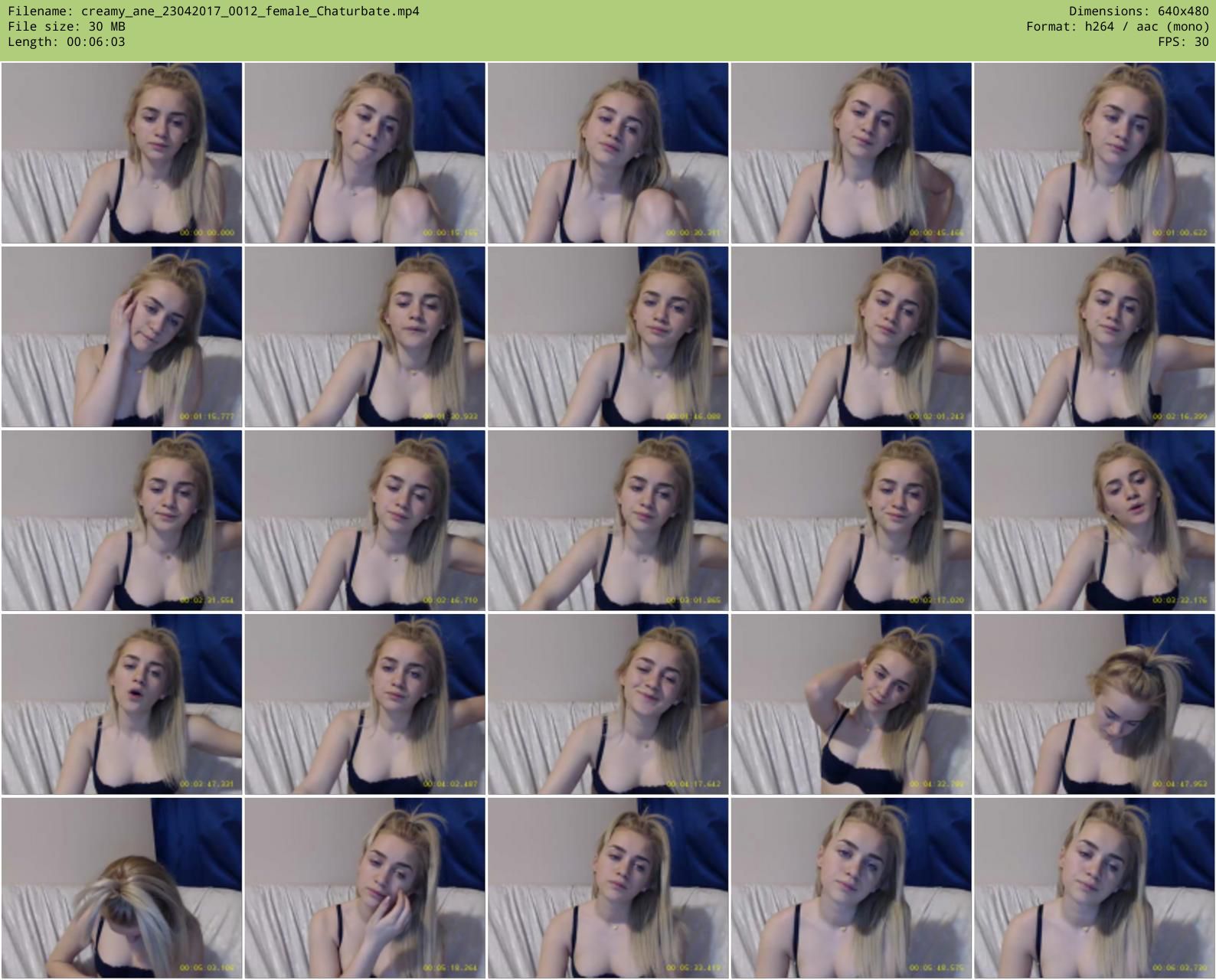1216x980 pixels.
Task: Select the final thumbnail at 00:06:03
Action: (1094, 888)
